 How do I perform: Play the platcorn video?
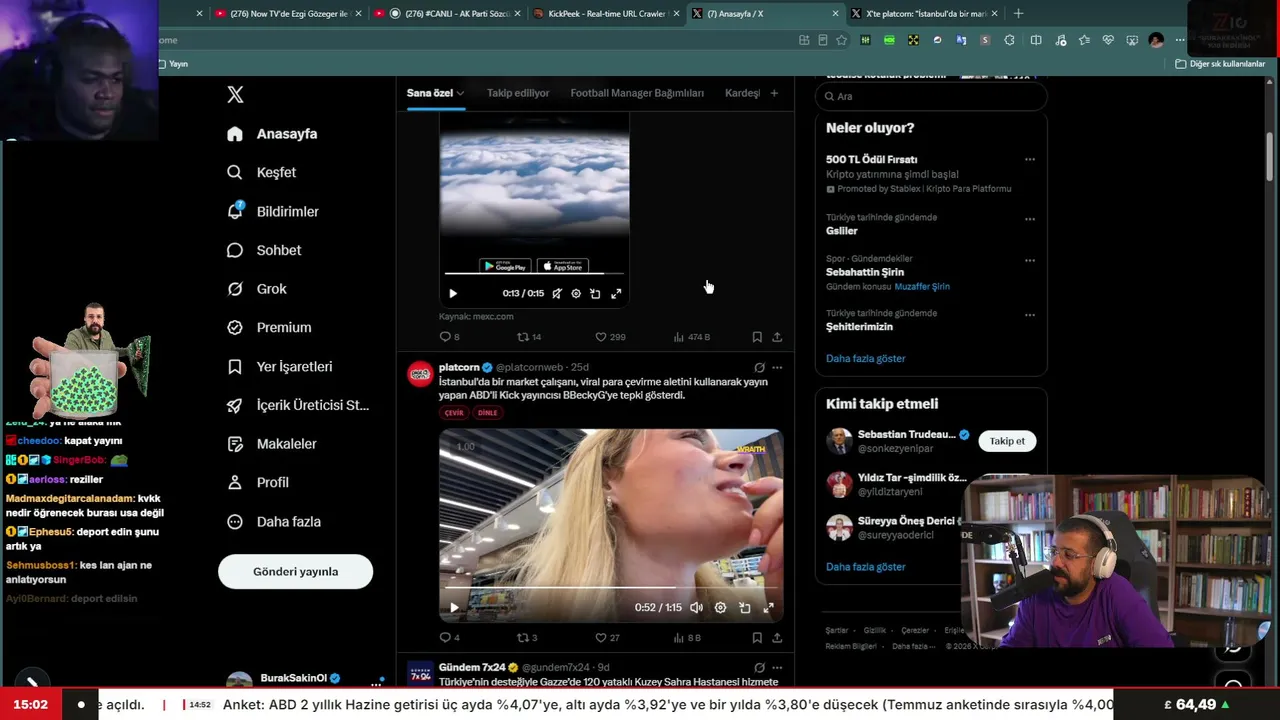tap(454, 607)
